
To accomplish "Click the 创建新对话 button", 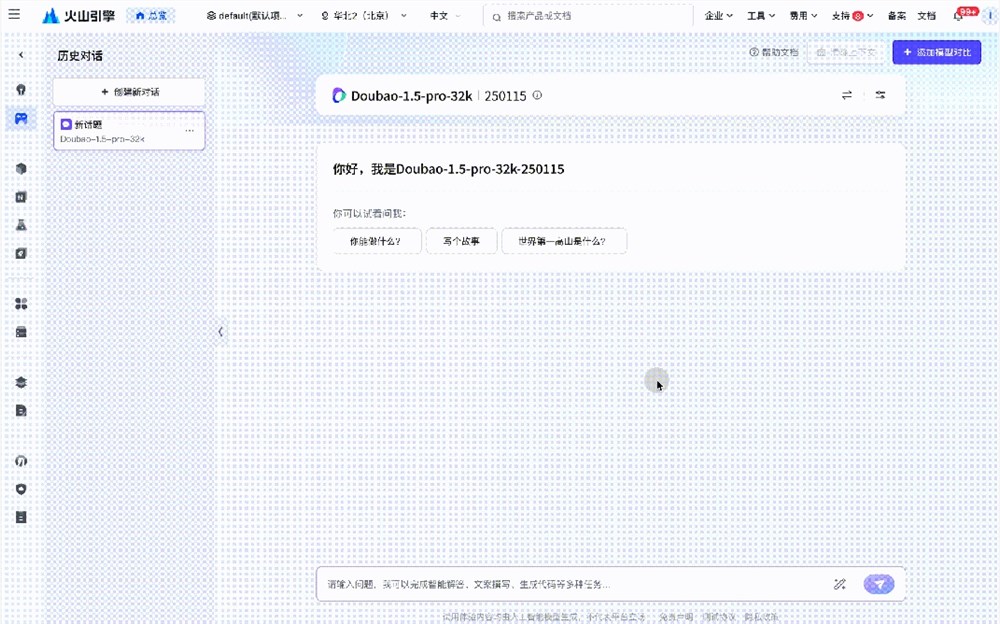I will (129, 92).
